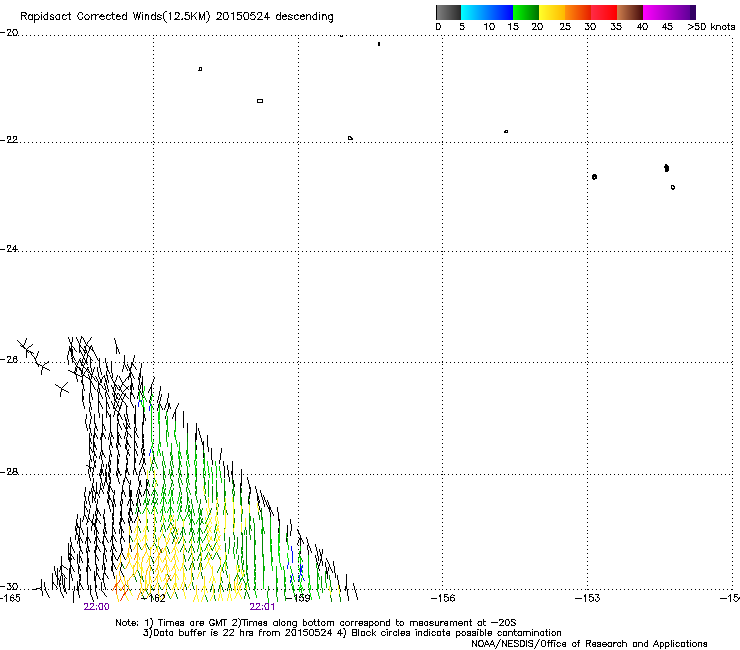Click the longitude label '-165'
This screenshot has height=650, width=740.
tap(10, 598)
